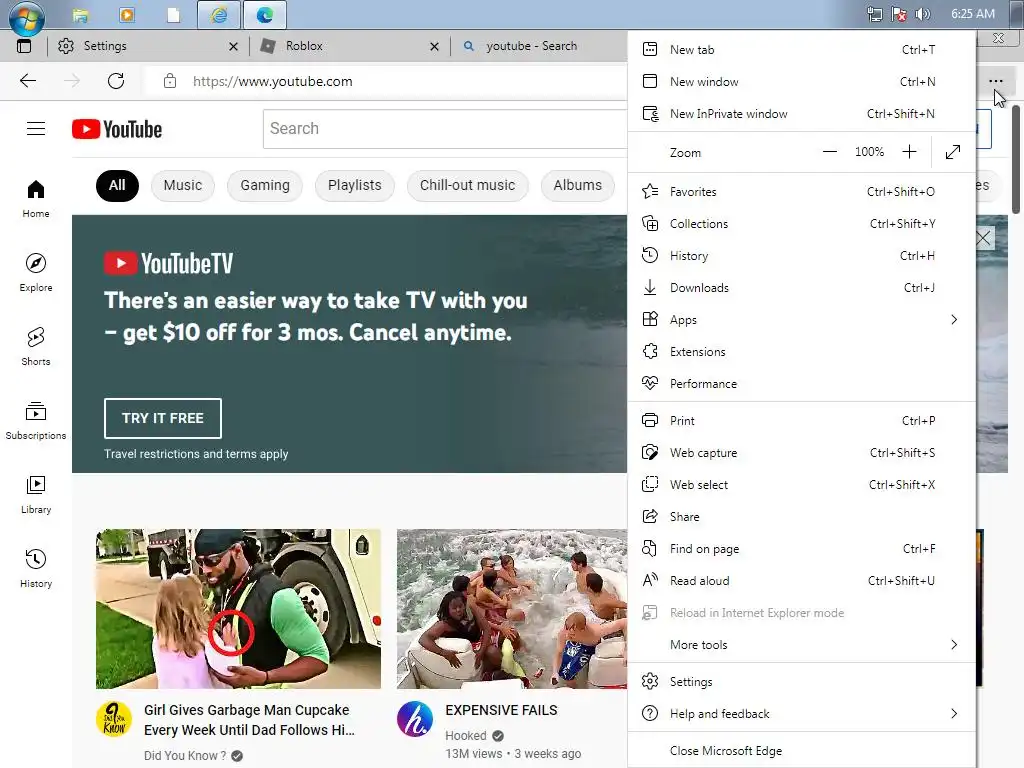
Task: Open Windows Explorer from taskbar
Action: coord(81,14)
